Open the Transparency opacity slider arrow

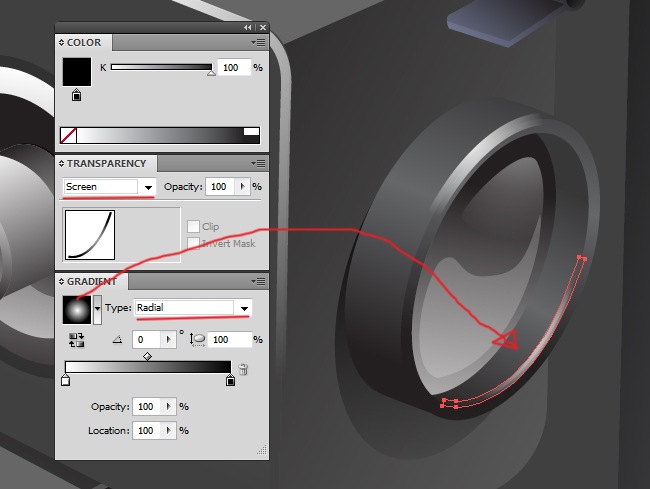243,187
